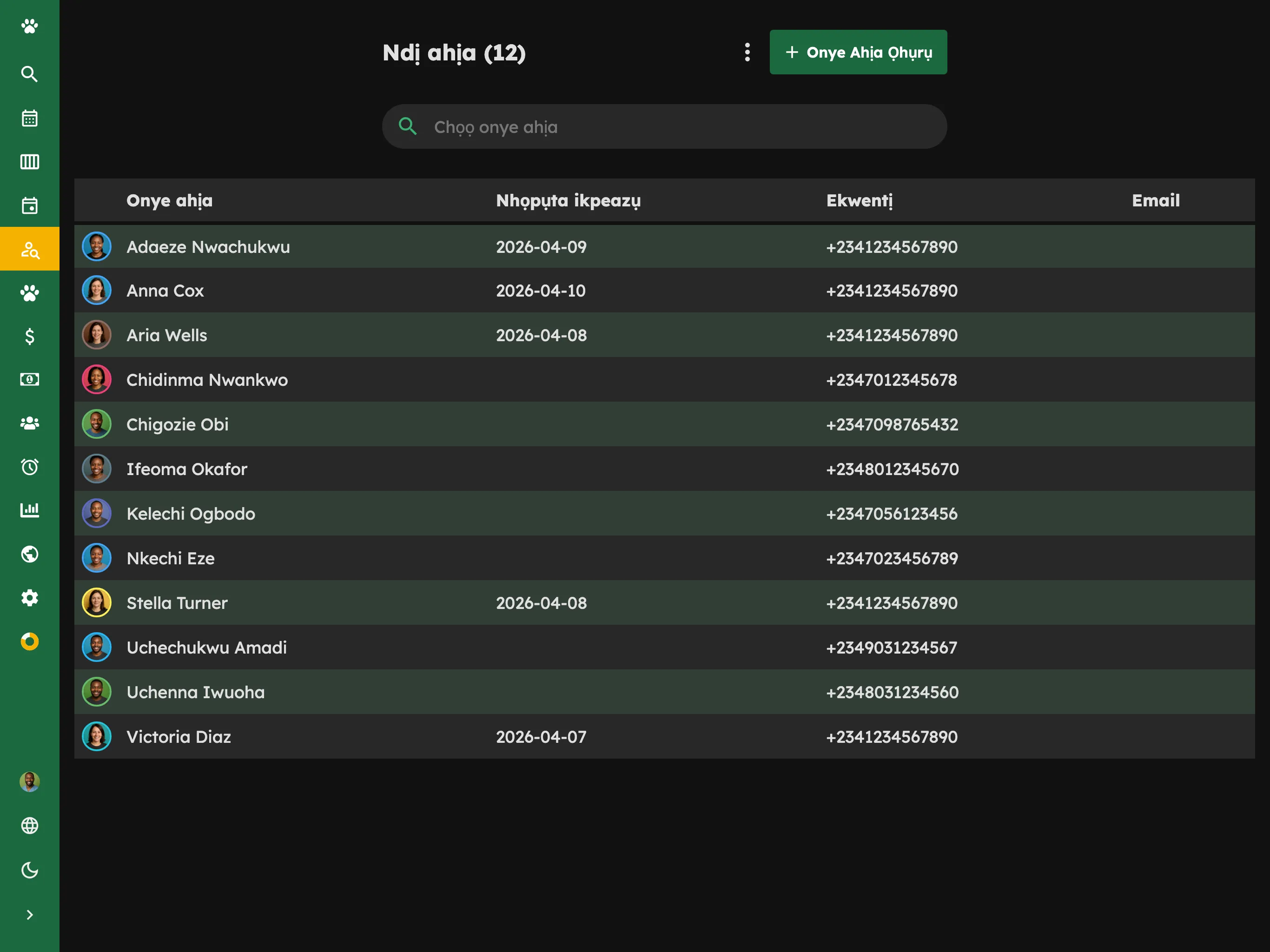Open the paw logo home icon
This screenshot has width=1270, height=952.
point(29,26)
